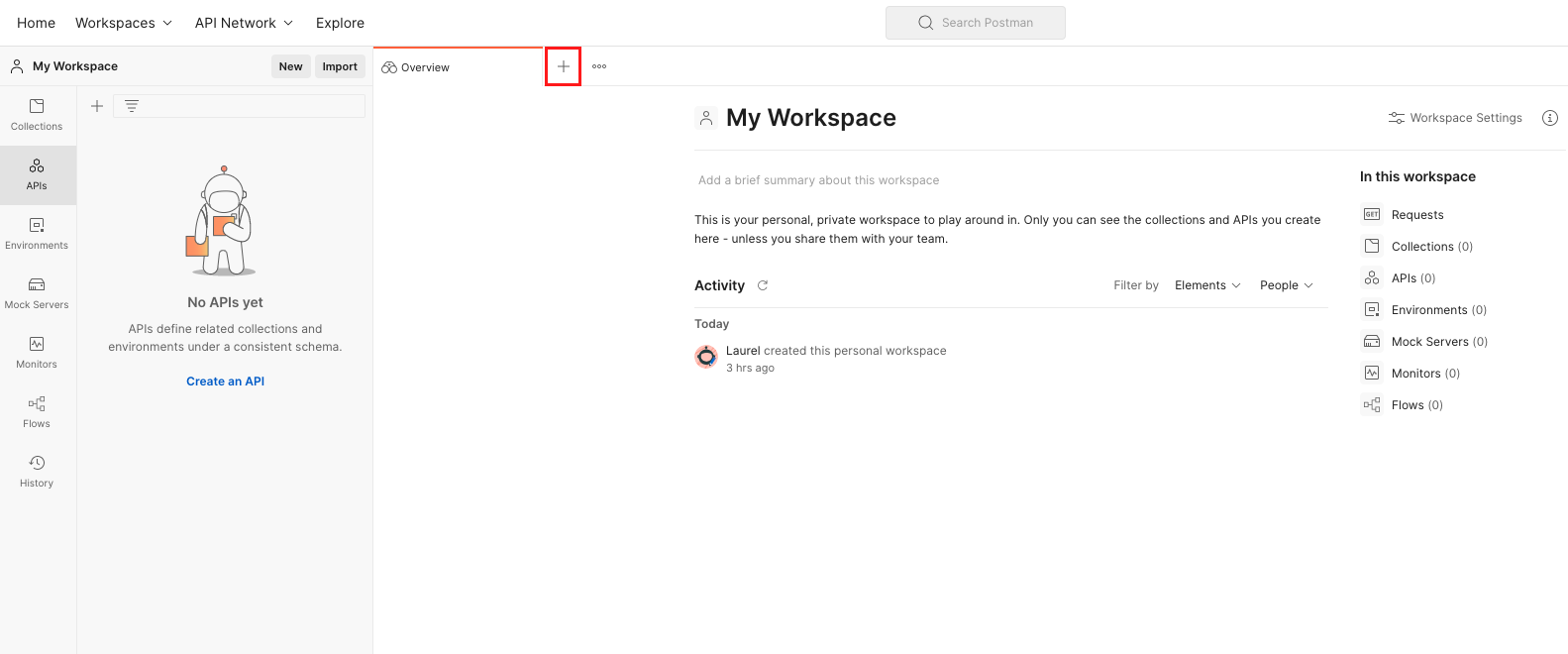The width and height of the screenshot is (1568, 654).
Task: Click the search magnifier icon
Action: tap(926, 23)
